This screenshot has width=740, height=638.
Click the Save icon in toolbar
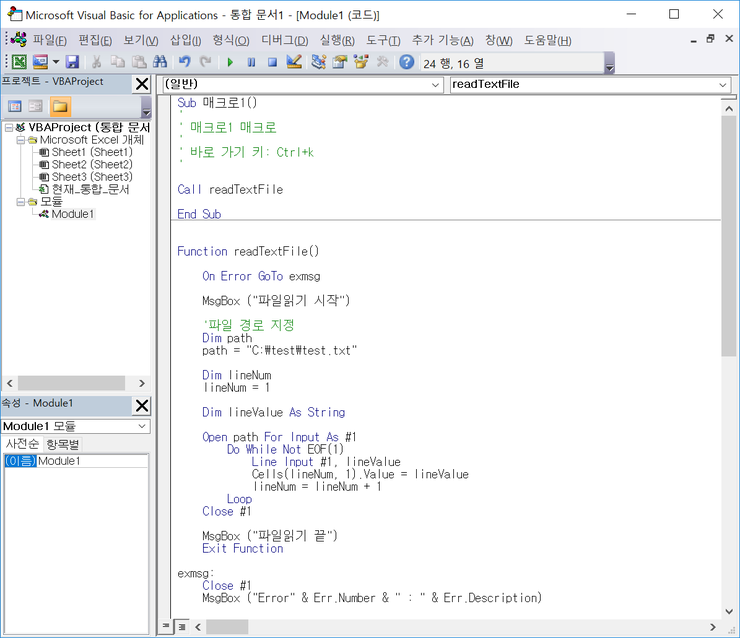72,62
